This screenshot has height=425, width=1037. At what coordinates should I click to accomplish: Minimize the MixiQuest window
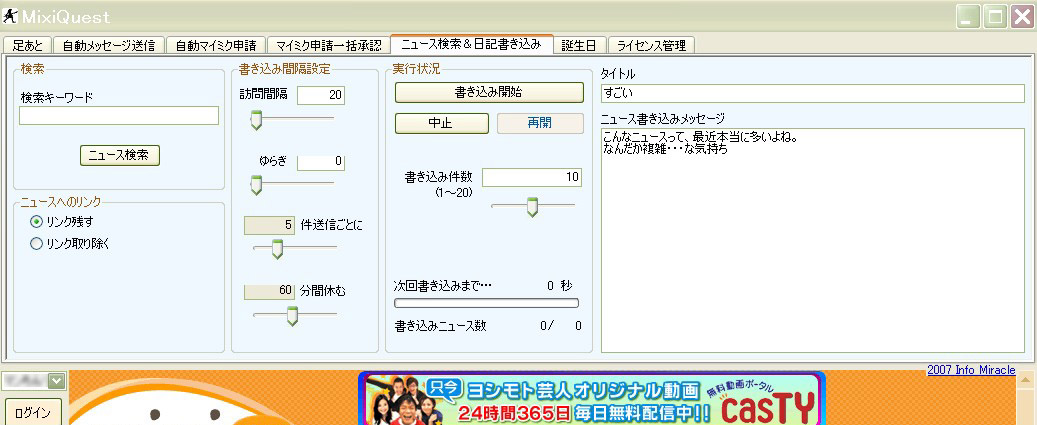tap(968, 17)
